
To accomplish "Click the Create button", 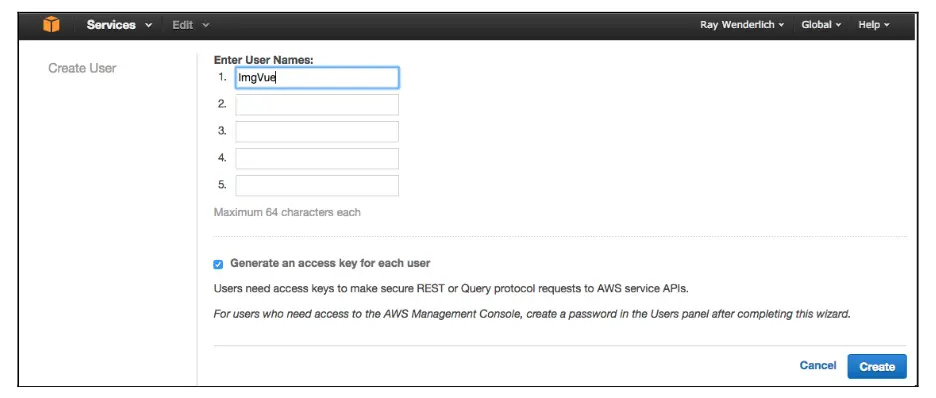I will click(877, 366).
